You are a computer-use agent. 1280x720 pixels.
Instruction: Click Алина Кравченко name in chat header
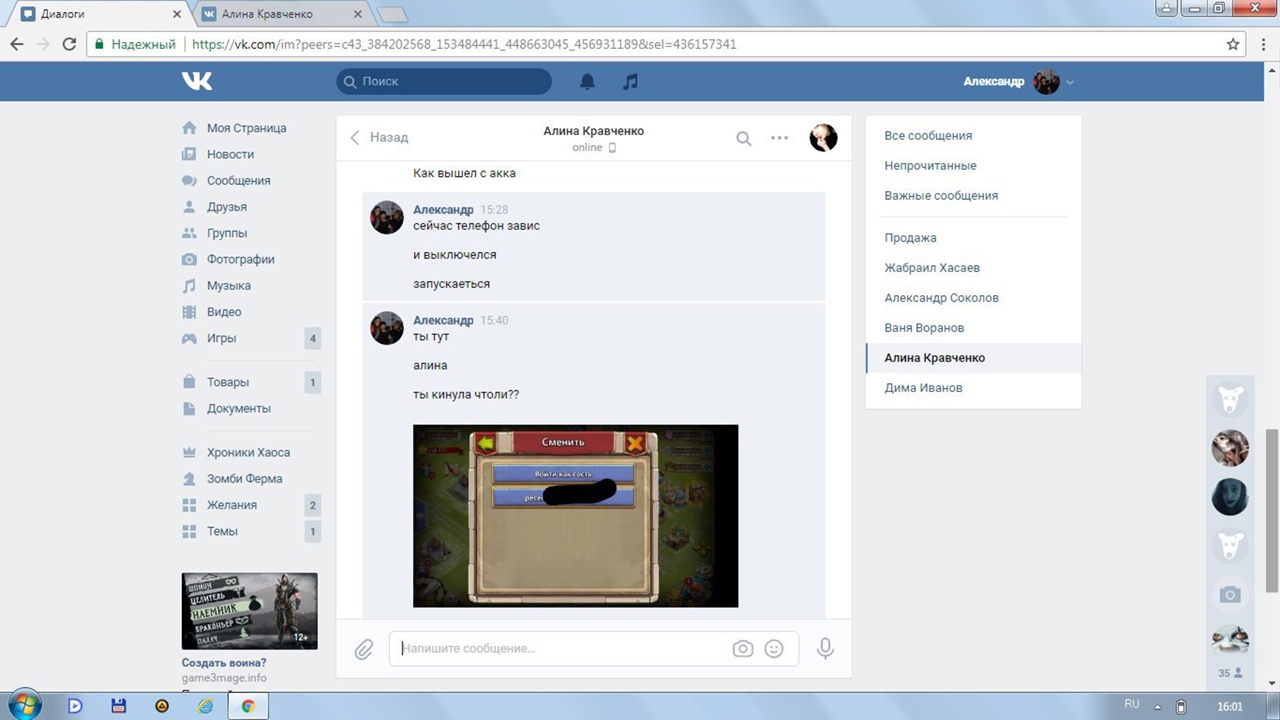click(593, 131)
